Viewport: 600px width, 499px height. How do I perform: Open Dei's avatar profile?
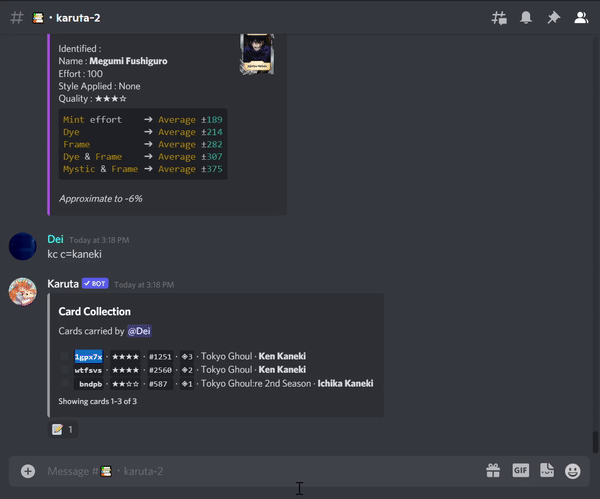(x=23, y=247)
